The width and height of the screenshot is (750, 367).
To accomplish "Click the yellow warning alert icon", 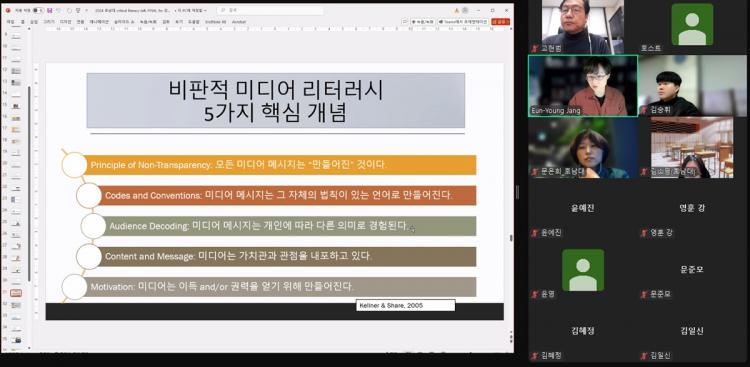I will pyautogui.click(x=456, y=11).
